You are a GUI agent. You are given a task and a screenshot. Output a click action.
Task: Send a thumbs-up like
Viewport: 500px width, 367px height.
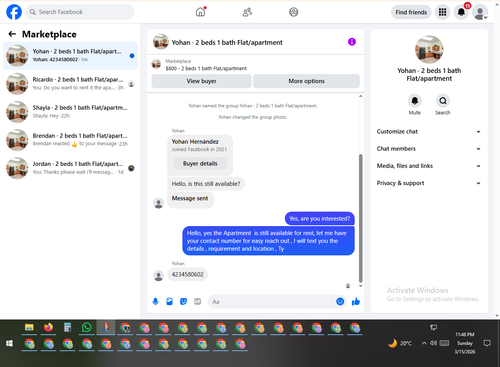pyautogui.click(x=356, y=302)
